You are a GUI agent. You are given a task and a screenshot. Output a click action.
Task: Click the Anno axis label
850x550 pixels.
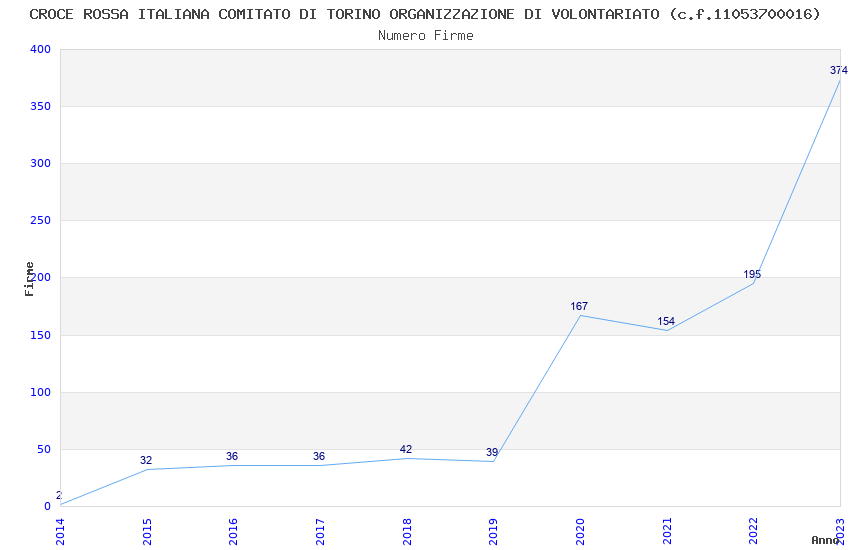(x=825, y=540)
